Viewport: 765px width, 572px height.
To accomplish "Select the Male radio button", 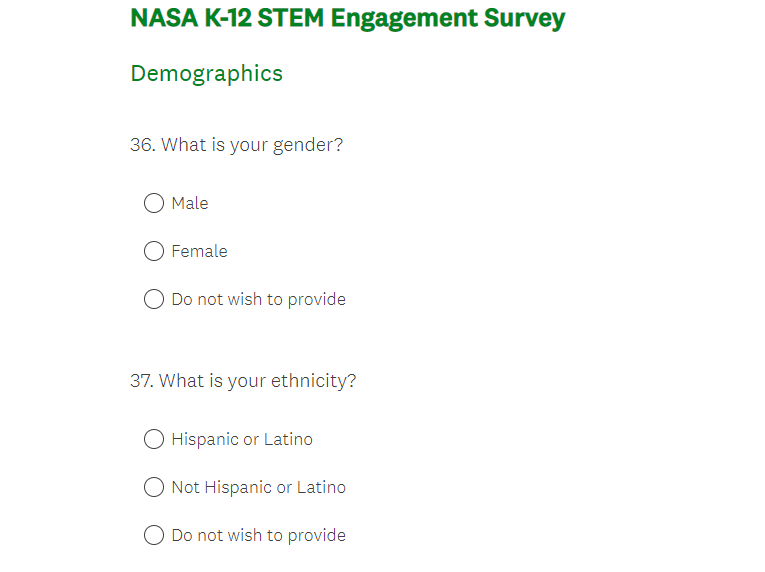I will point(154,203).
